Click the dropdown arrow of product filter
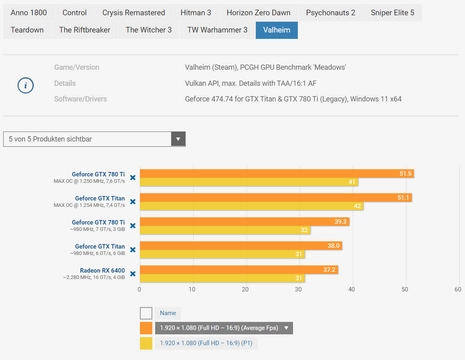This screenshot has height=360, width=465. point(178,139)
